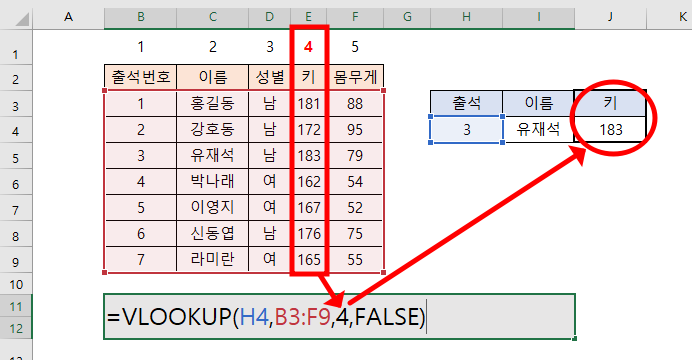Click the VLOOKUP formula cell
The height and width of the screenshot is (360, 692).
pyautogui.click(x=339, y=317)
